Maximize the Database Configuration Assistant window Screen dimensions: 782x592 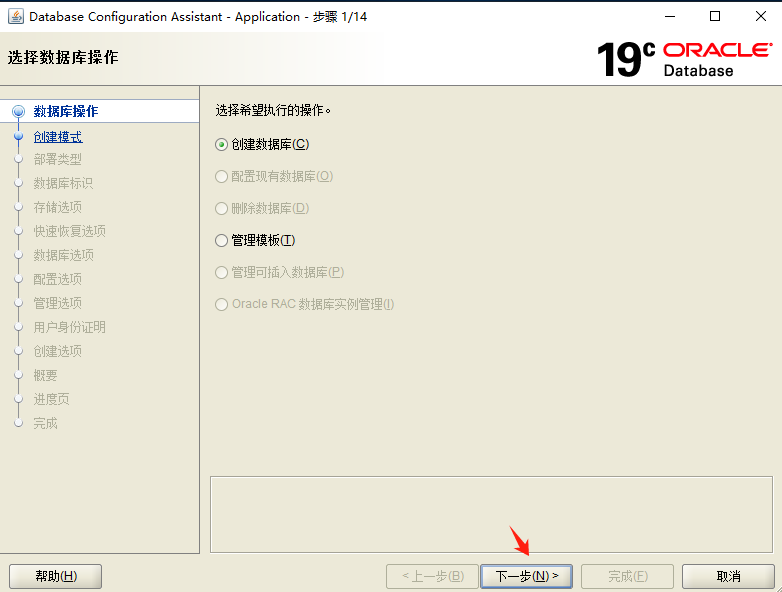tap(715, 16)
